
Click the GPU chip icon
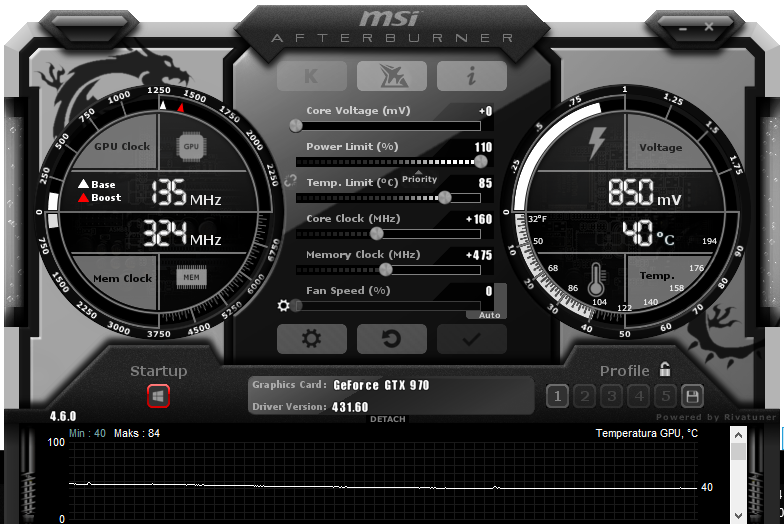[x=191, y=146]
